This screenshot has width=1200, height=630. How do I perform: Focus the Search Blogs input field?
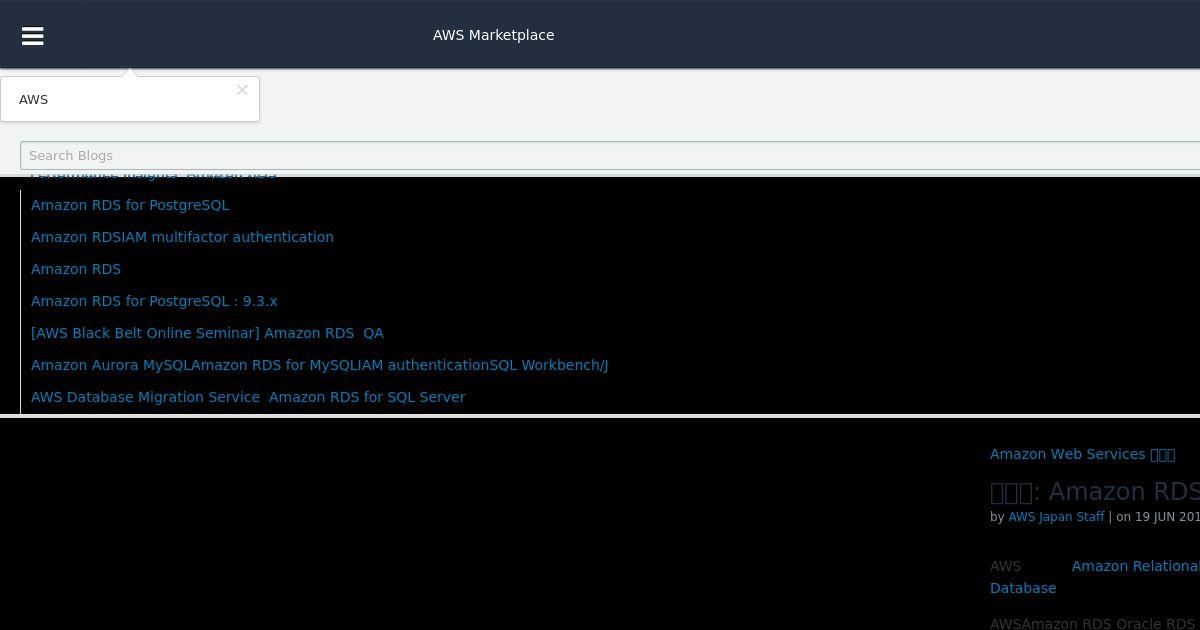point(610,155)
